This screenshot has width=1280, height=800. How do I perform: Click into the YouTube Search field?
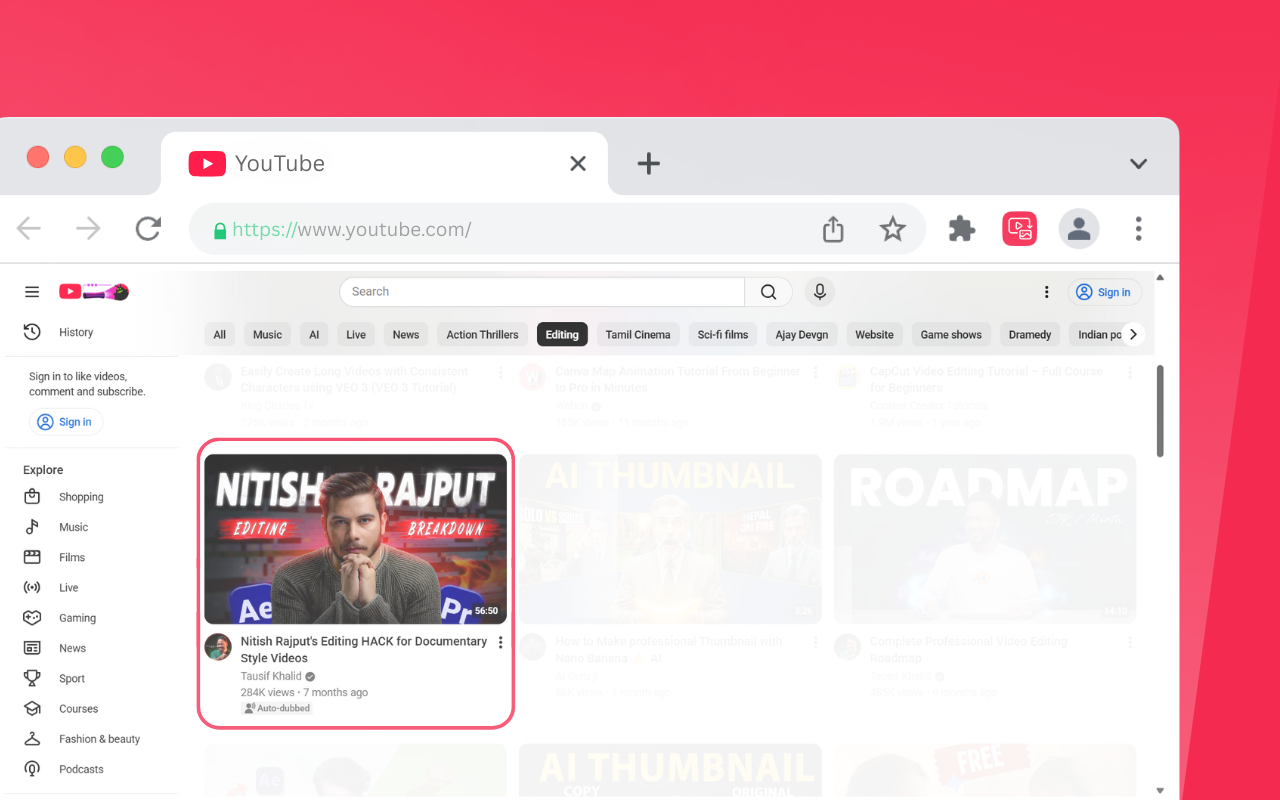click(x=542, y=292)
